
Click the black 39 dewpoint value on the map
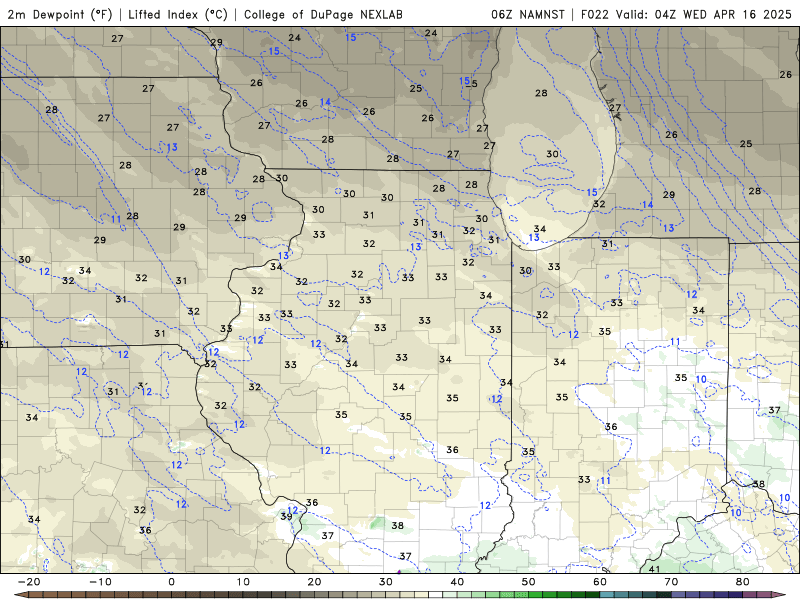pos(286,516)
